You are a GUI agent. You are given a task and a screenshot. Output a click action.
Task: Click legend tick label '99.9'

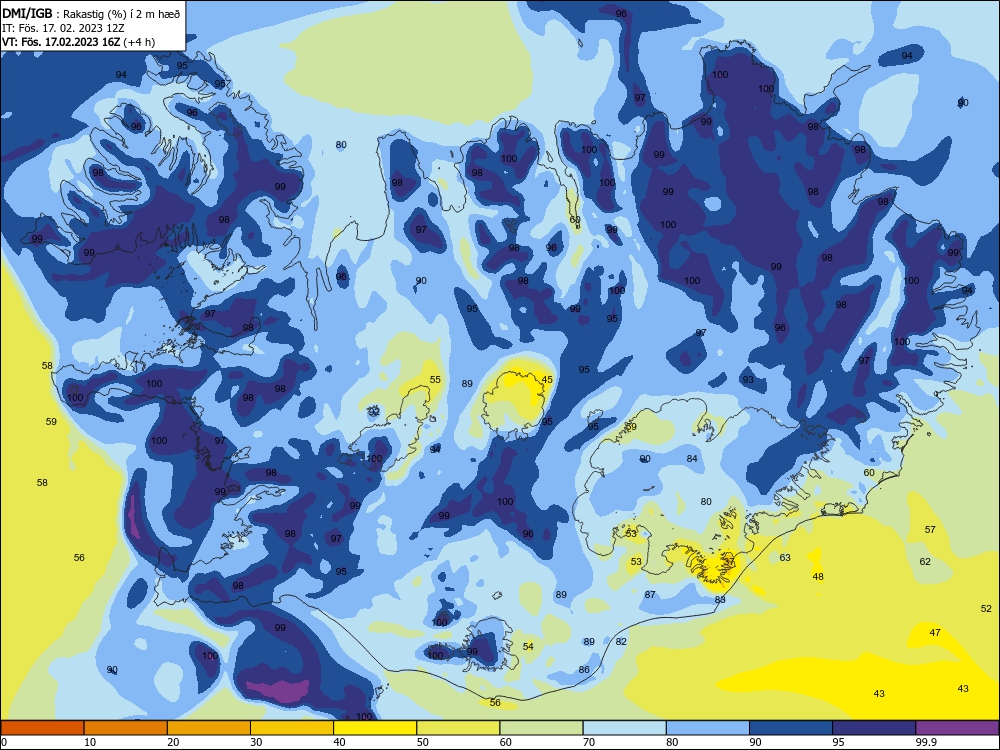click(x=925, y=742)
